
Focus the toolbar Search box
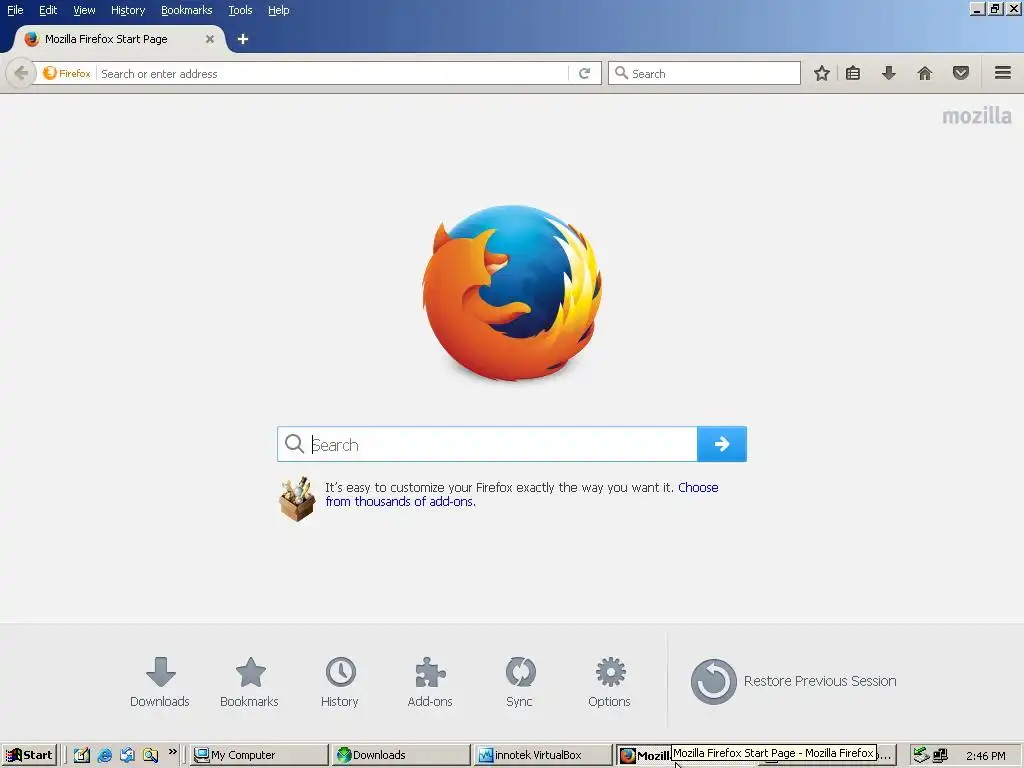point(705,74)
